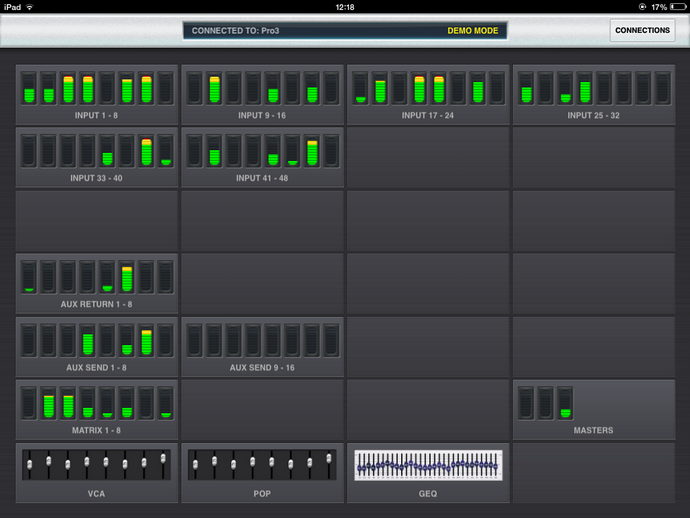
Task: Open the INPUT 33 - 40 channel group
Action: click(97, 158)
